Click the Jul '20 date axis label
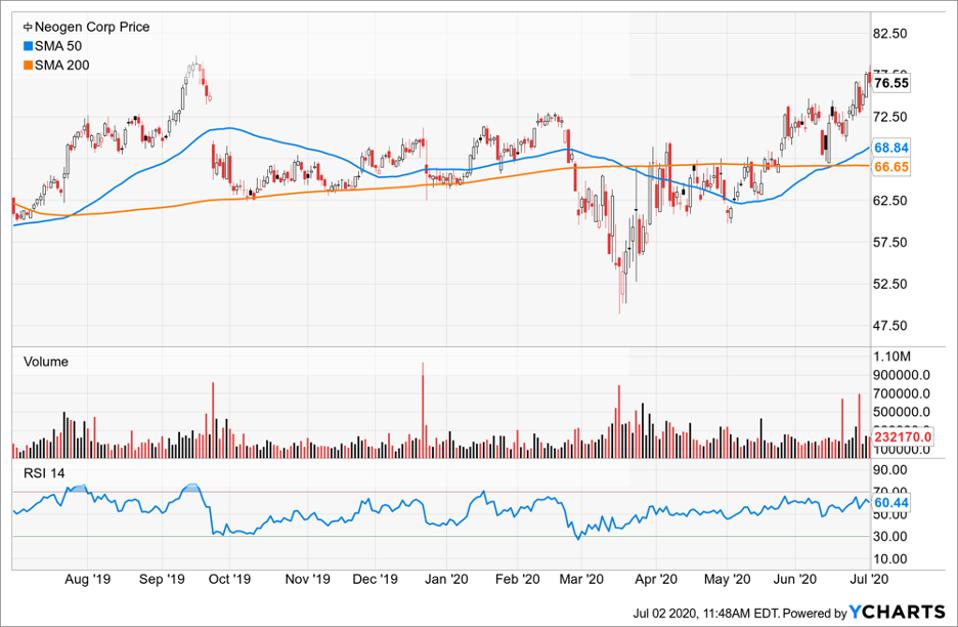The width and height of the screenshot is (958, 627). click(869, 579)
